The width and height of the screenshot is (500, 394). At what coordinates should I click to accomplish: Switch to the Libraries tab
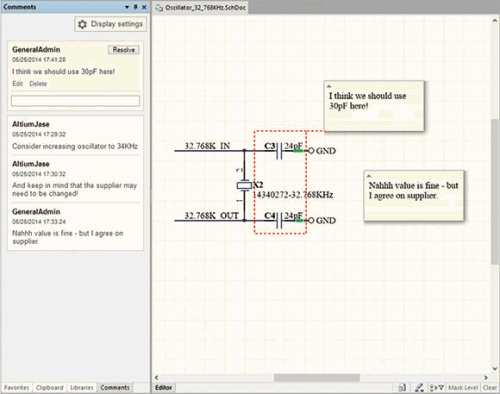tap(82, 388)
